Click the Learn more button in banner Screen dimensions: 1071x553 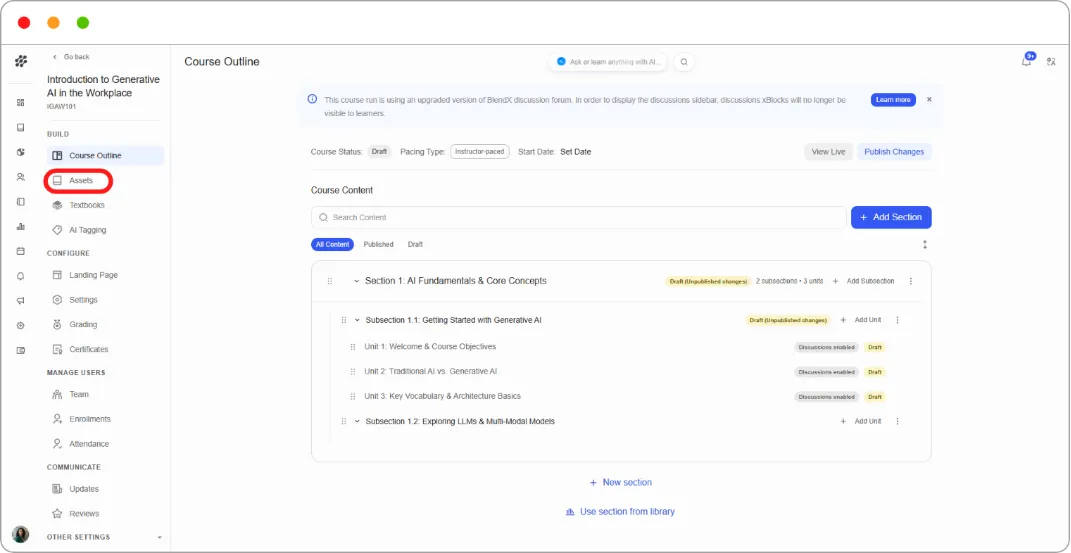click(893, 100)
